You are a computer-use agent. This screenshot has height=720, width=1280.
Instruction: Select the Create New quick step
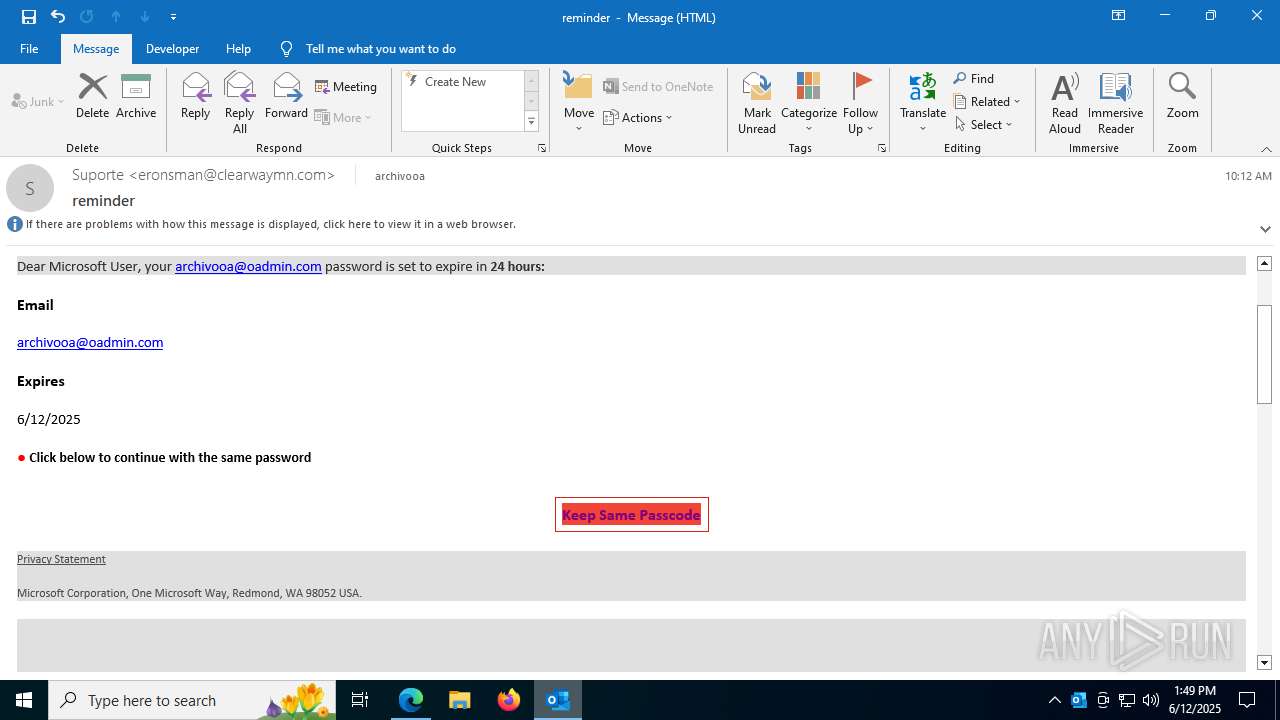pos(456,82)
